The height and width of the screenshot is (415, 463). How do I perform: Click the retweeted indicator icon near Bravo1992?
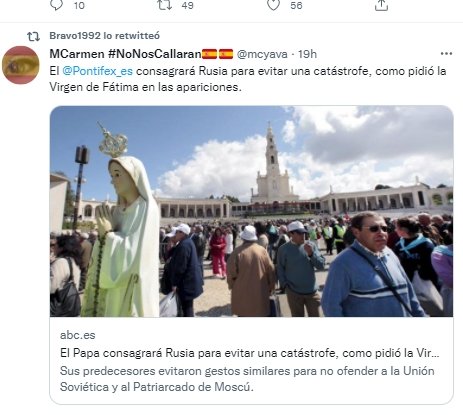click(33, 36)
